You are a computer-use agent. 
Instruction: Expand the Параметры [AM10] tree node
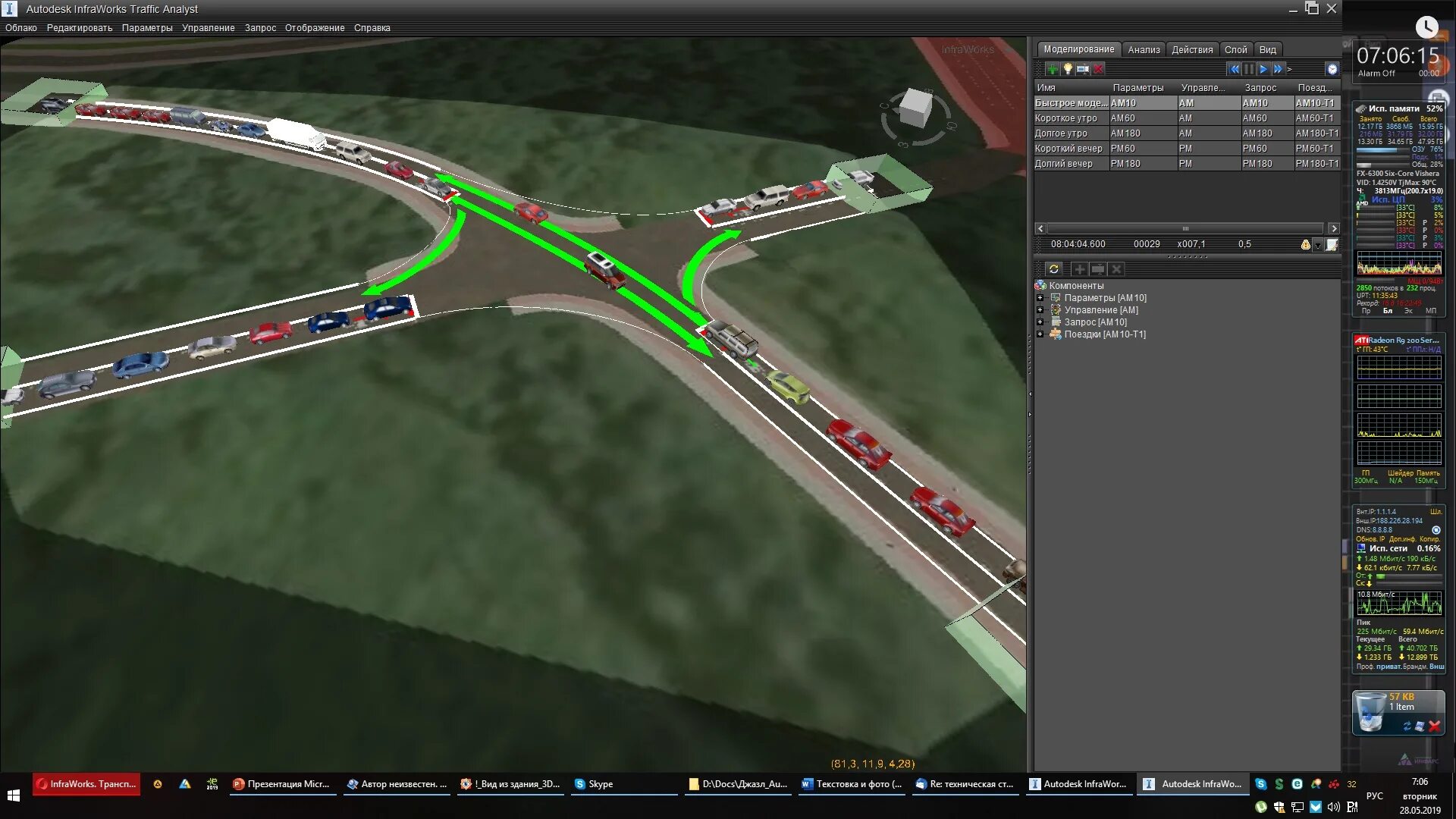click(1040, 298)
